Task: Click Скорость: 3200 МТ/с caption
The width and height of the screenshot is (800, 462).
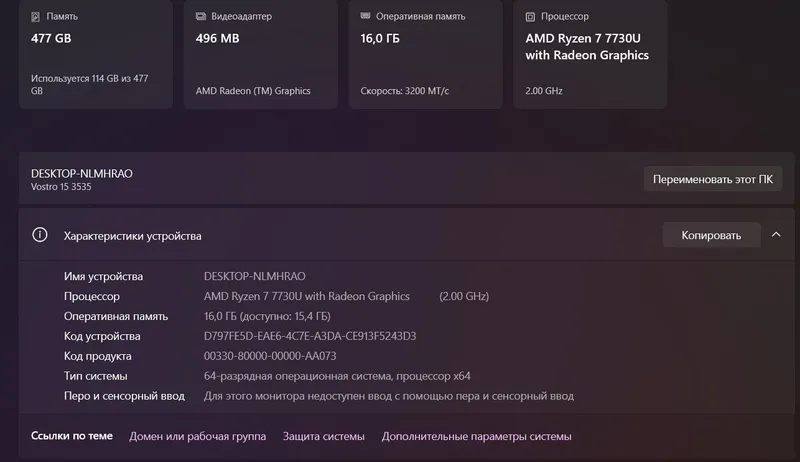Action: 405,91
